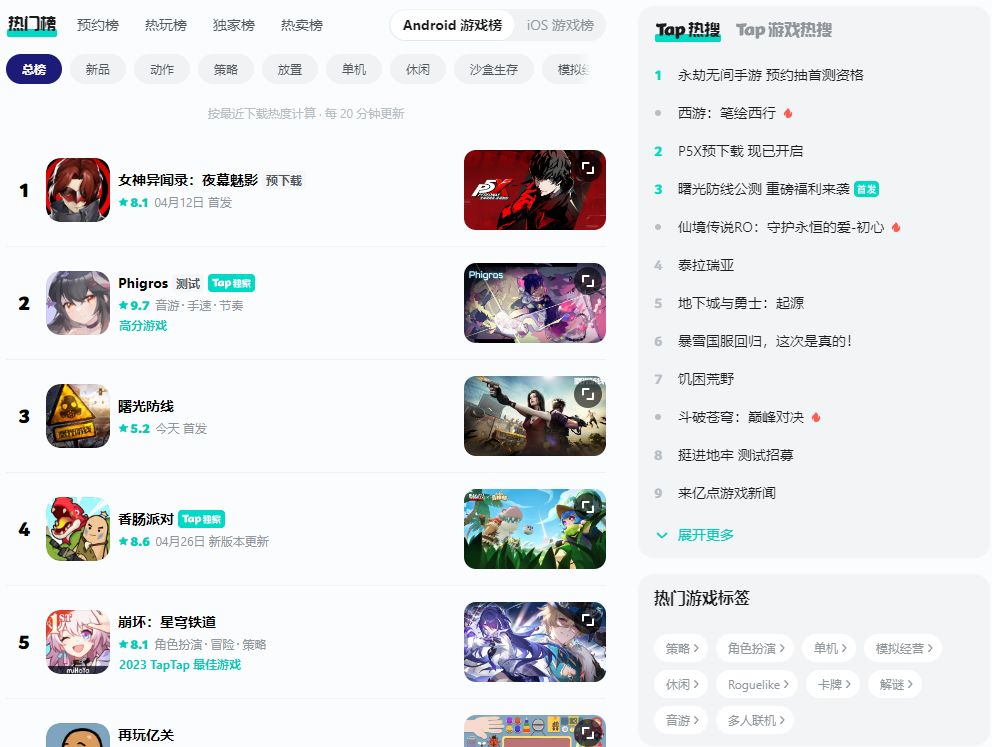This screenshot has height=747, width=992.
Task: Switch to iOS 游戏榜
Action: 560,25
